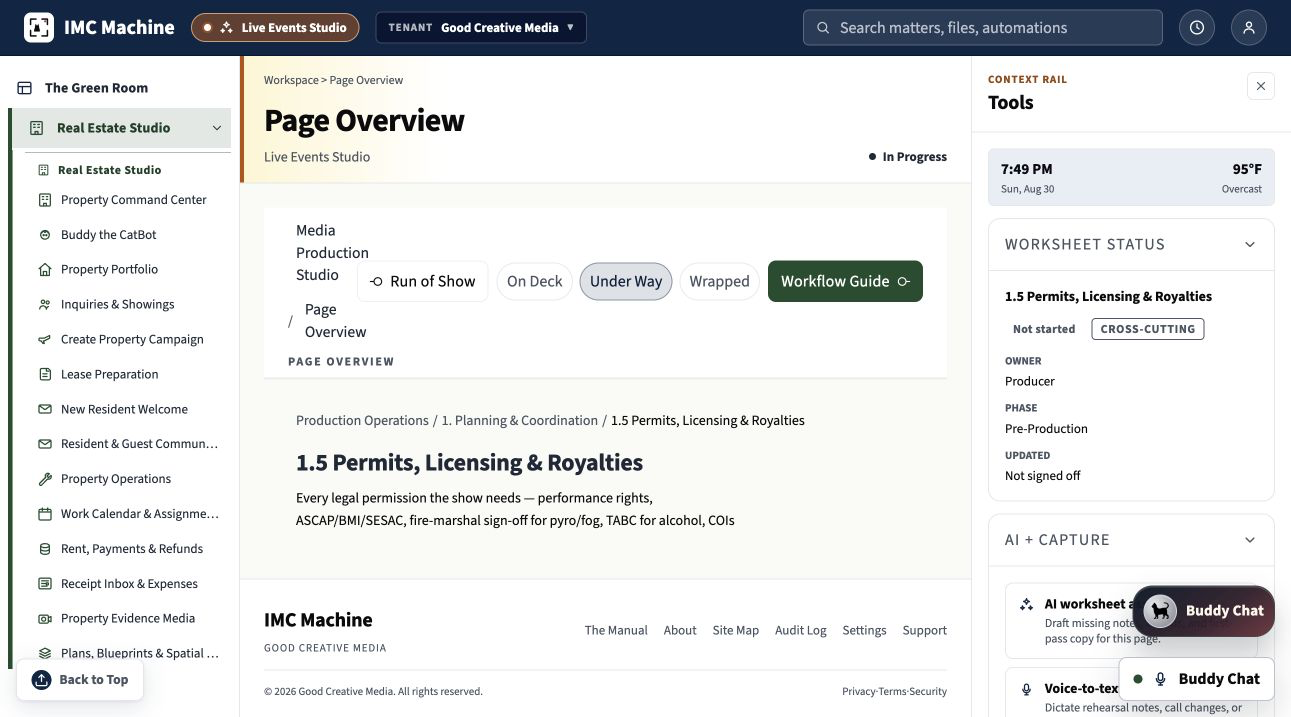Open Property Command Center in sidebar
Image resolution: width=1291 pixels, height=717 pixels.
[134, 200]
